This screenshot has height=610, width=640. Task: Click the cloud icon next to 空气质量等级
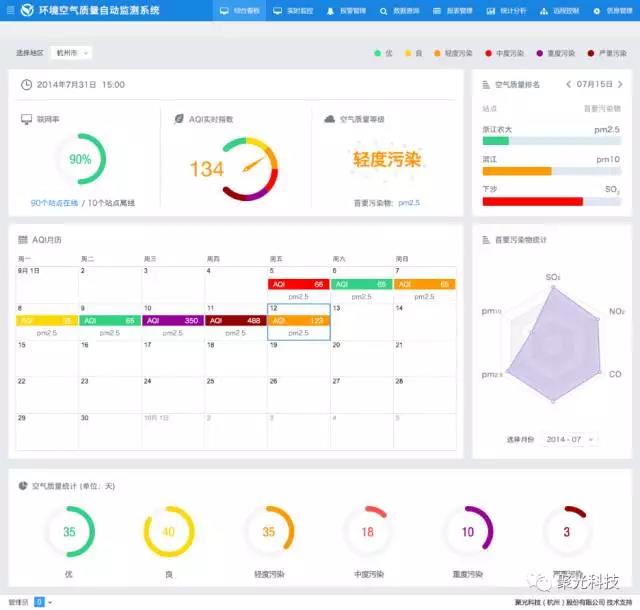click(329, 119)
